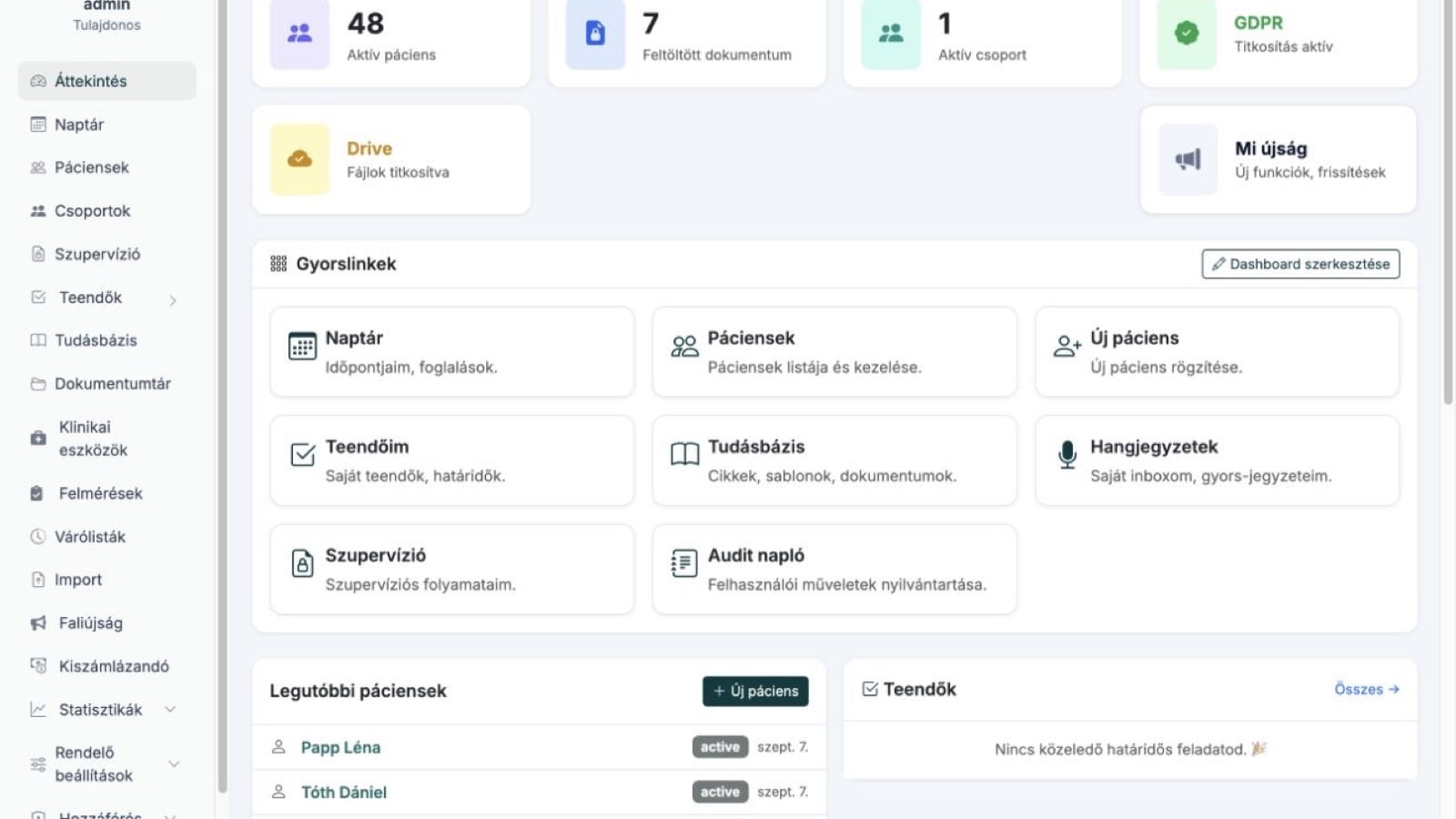Click the Gyorslinkek grid icon

click(278, 264)
